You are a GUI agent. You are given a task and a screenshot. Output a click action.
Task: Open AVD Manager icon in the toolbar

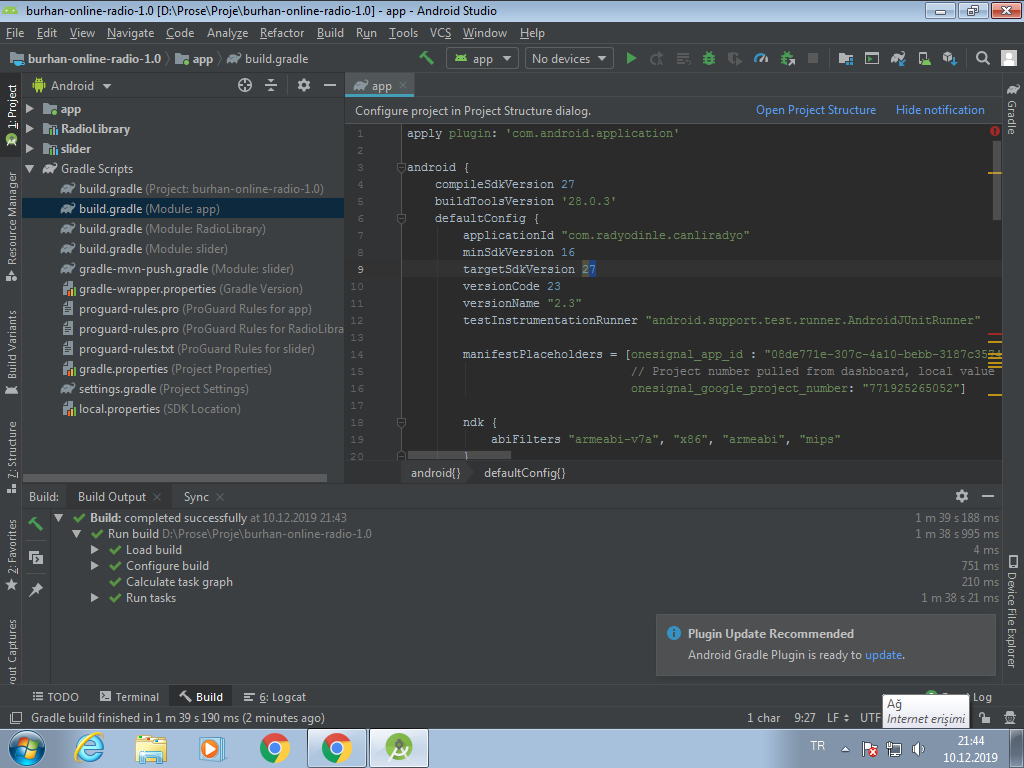924,58
